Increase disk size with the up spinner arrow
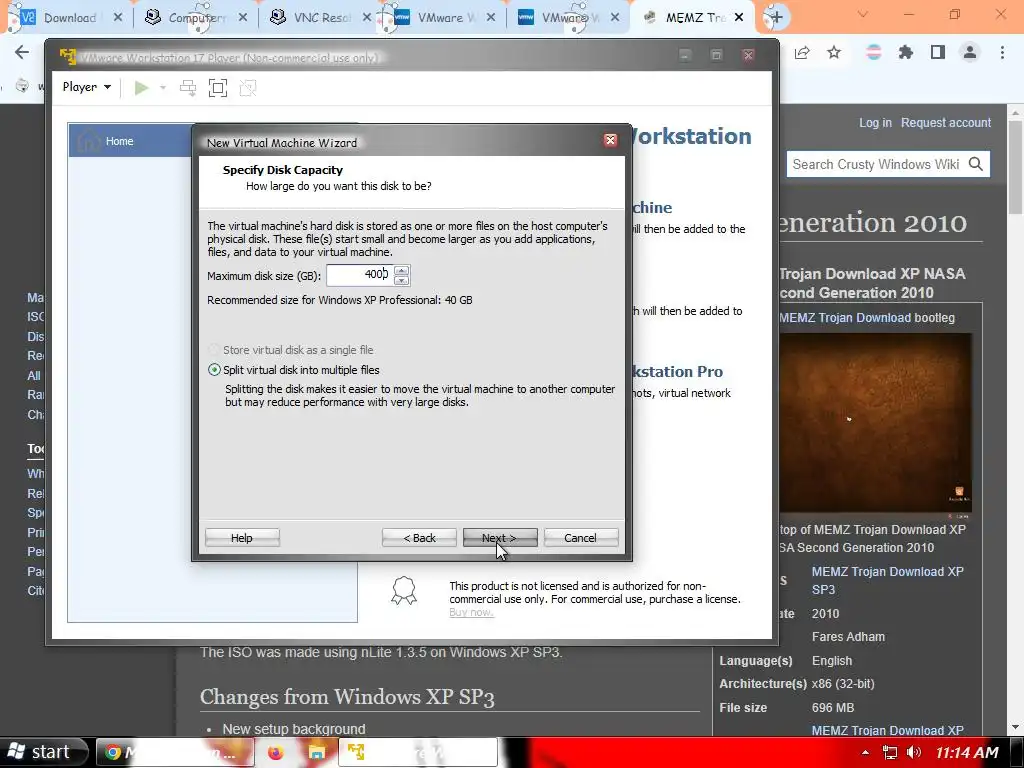The height and width of the screenshot is (768, 1024). point(402,270)
